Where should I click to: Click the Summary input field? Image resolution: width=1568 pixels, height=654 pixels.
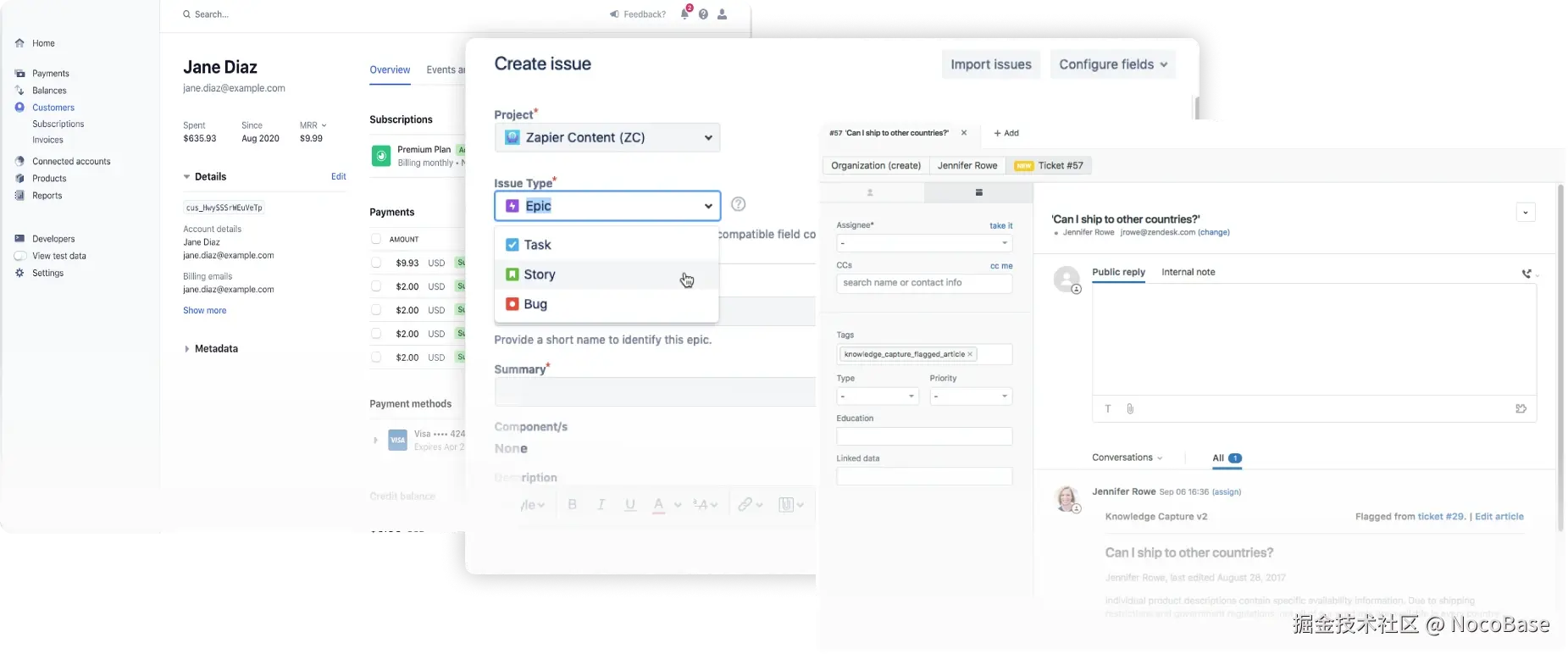tap(655, 392)
